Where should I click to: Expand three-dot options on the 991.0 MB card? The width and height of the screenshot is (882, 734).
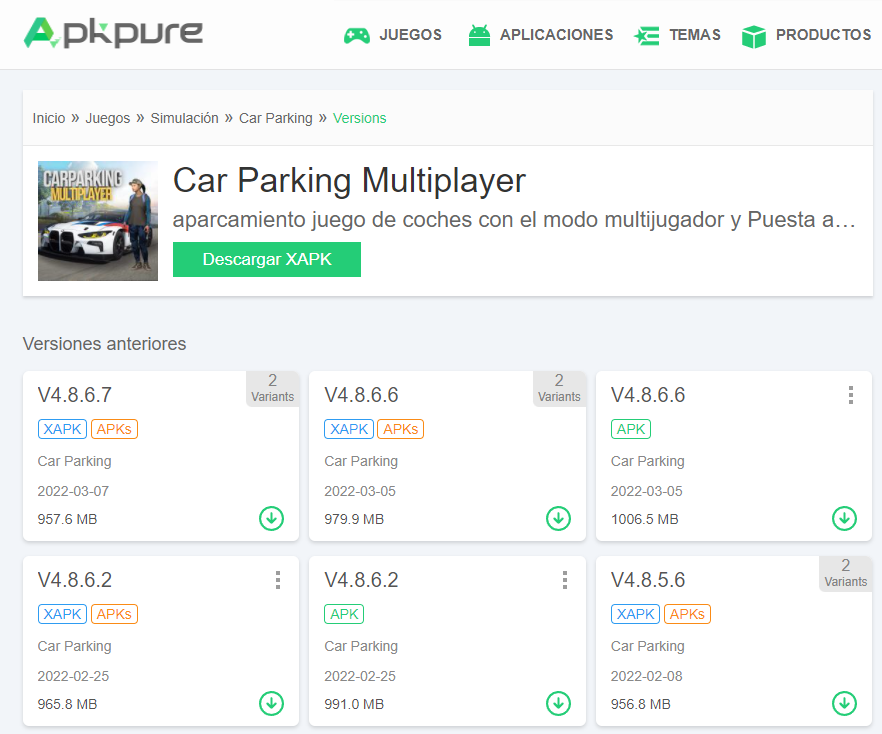point(564,580)
